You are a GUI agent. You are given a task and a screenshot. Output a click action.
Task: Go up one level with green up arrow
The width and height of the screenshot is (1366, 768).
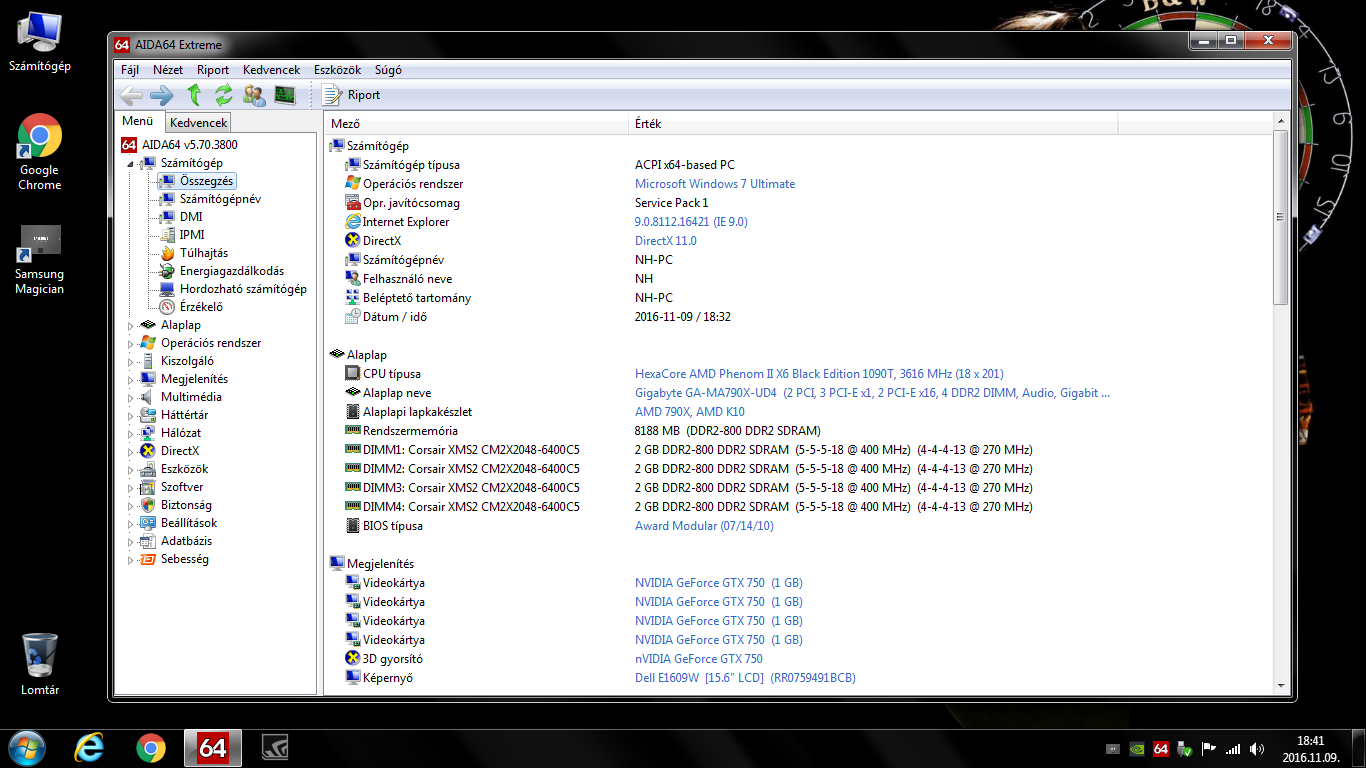click(194, 95)
